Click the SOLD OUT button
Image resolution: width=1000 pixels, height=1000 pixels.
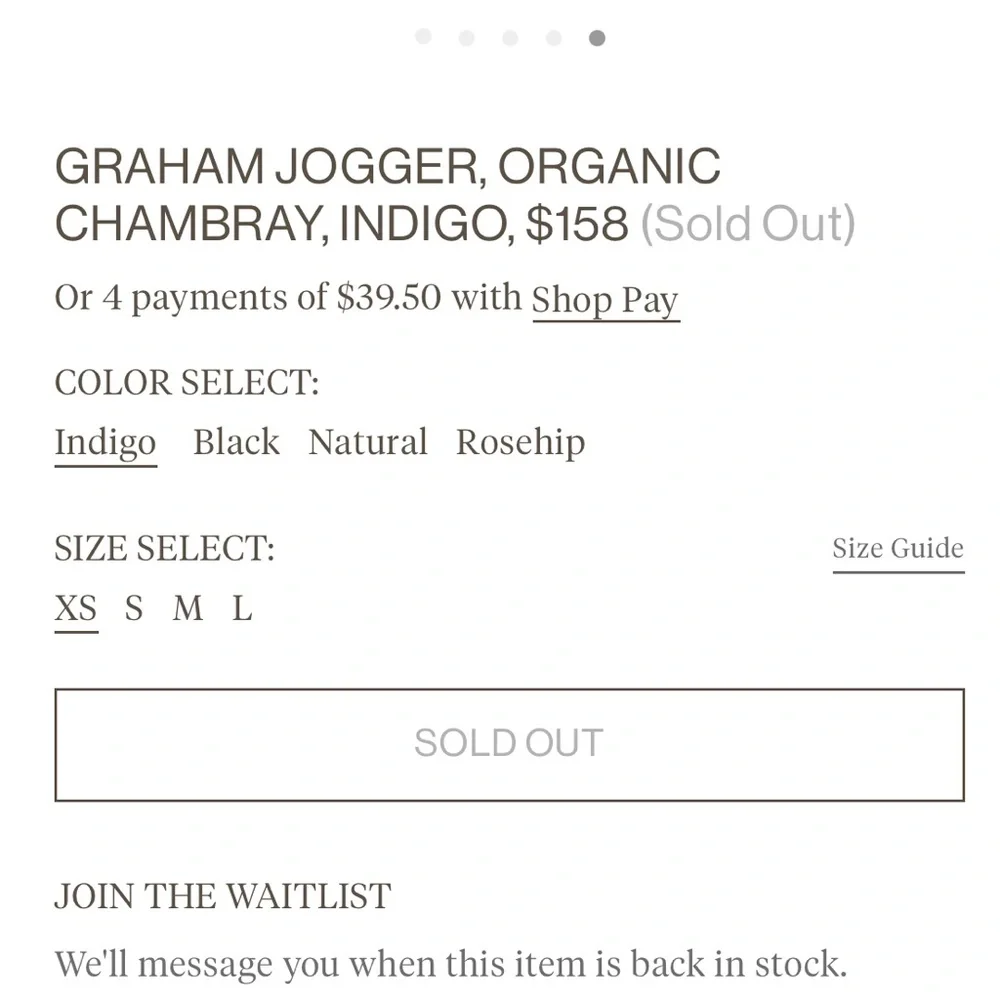click(508, 742)
